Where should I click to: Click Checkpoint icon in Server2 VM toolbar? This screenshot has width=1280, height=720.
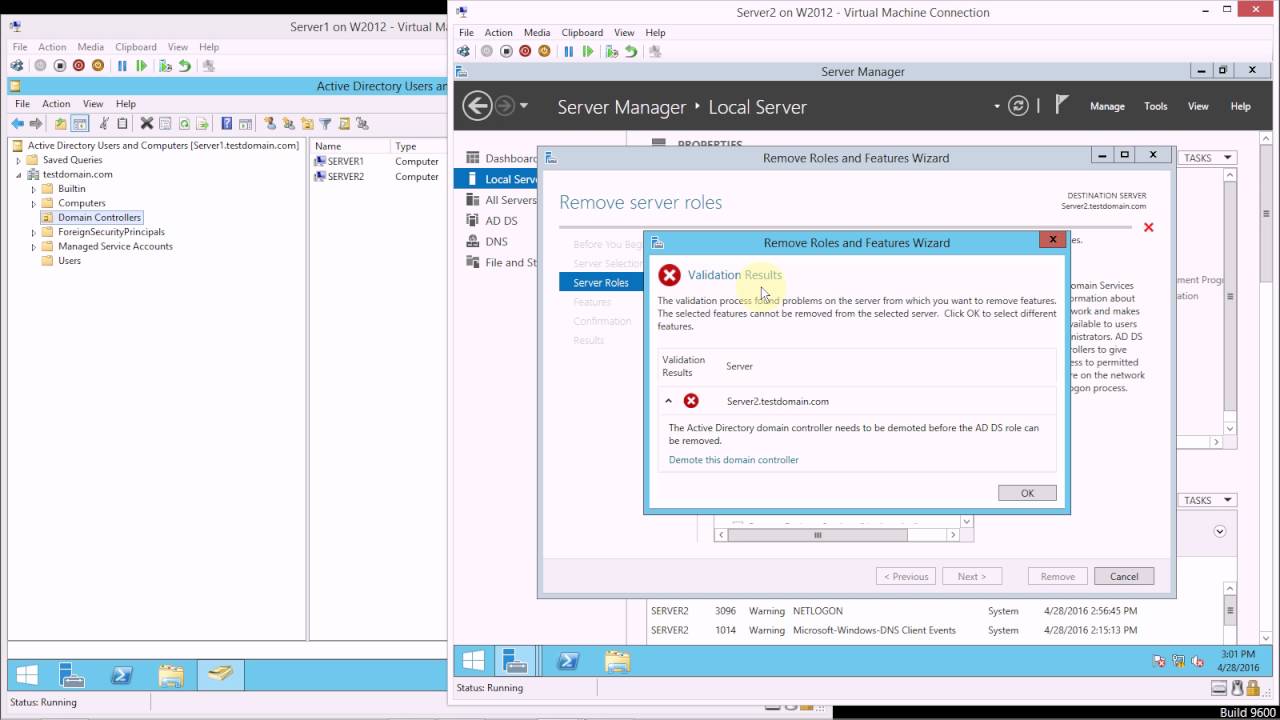612,51
